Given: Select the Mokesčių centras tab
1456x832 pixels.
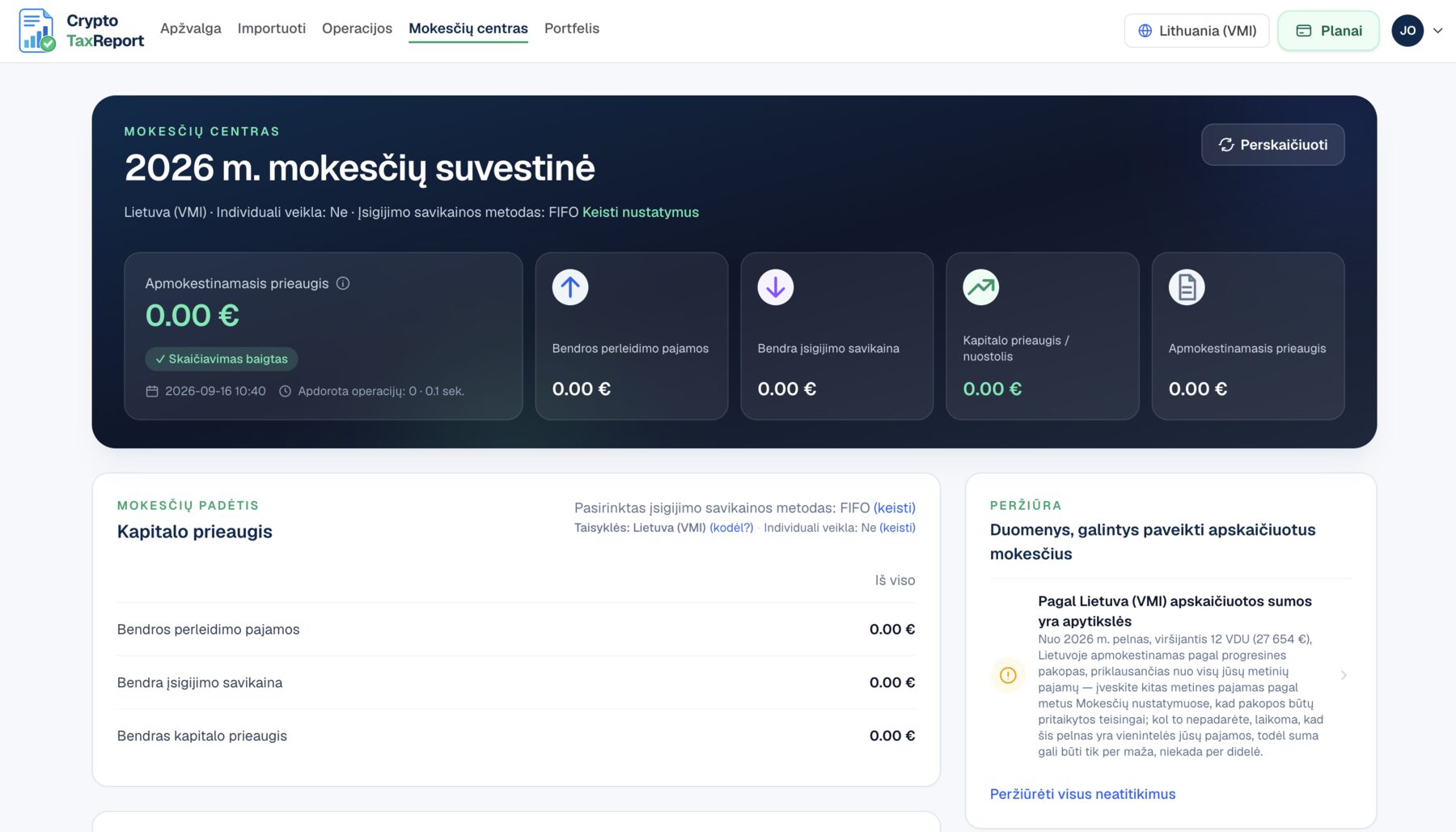Looking at the screenshot, I should (468, 28).
